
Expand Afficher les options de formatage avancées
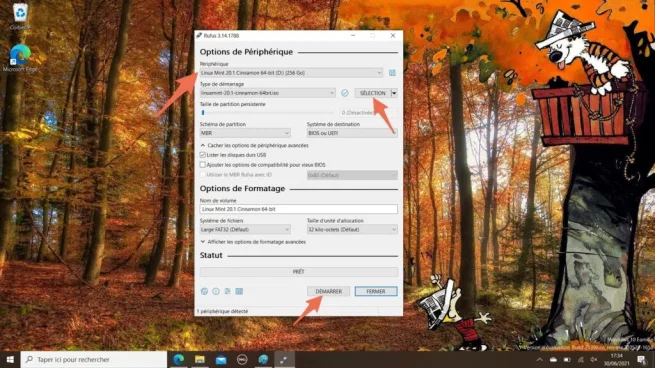pyautogui.click(x=253, y=242)
